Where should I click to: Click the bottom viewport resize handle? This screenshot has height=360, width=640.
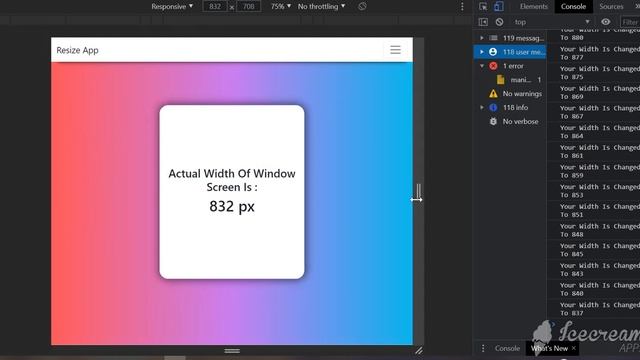[232, 351]
